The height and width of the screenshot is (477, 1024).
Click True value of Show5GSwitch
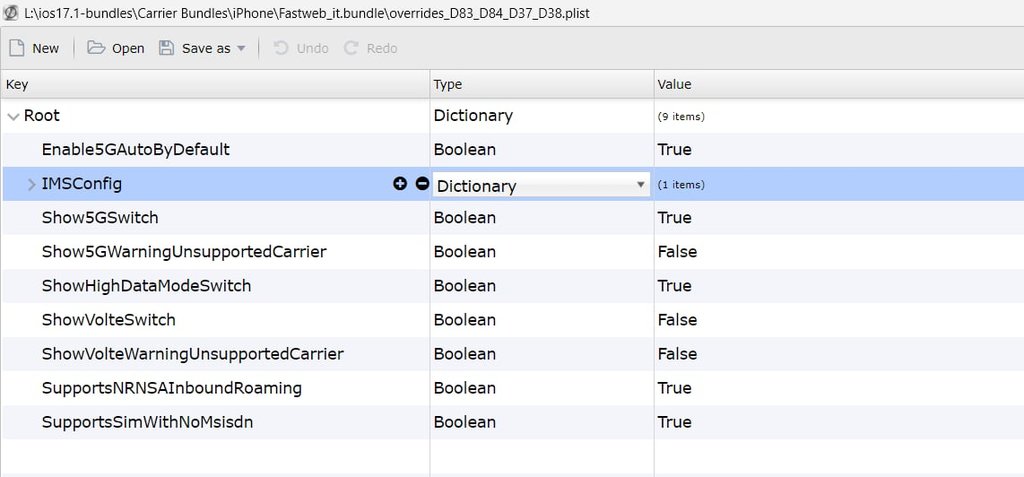[x=675, y=218]
